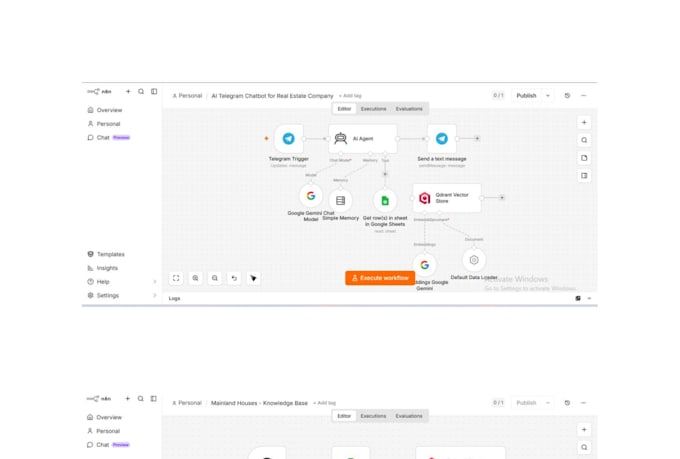Click the Execute workflow button
This screenshot has height=459, width=680.
point(380,278)
